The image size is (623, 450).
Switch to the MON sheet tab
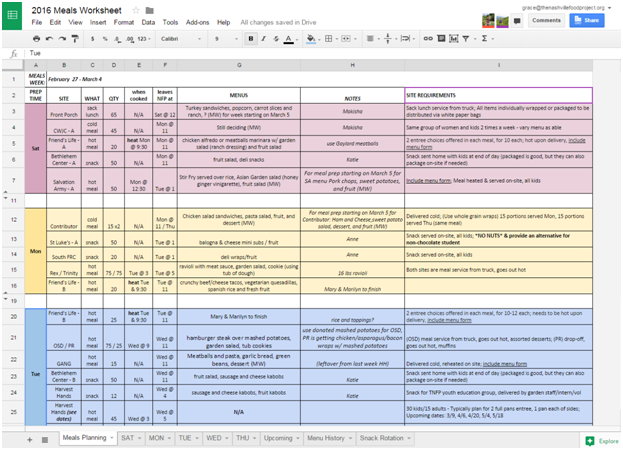(156, 438)
